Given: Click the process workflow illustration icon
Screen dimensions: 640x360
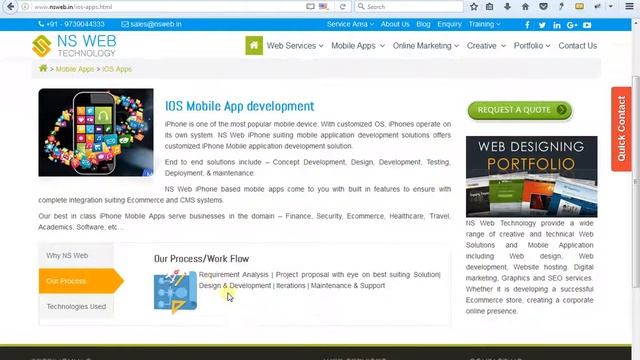Looking at the screenshot, I should tap(175, 291).
